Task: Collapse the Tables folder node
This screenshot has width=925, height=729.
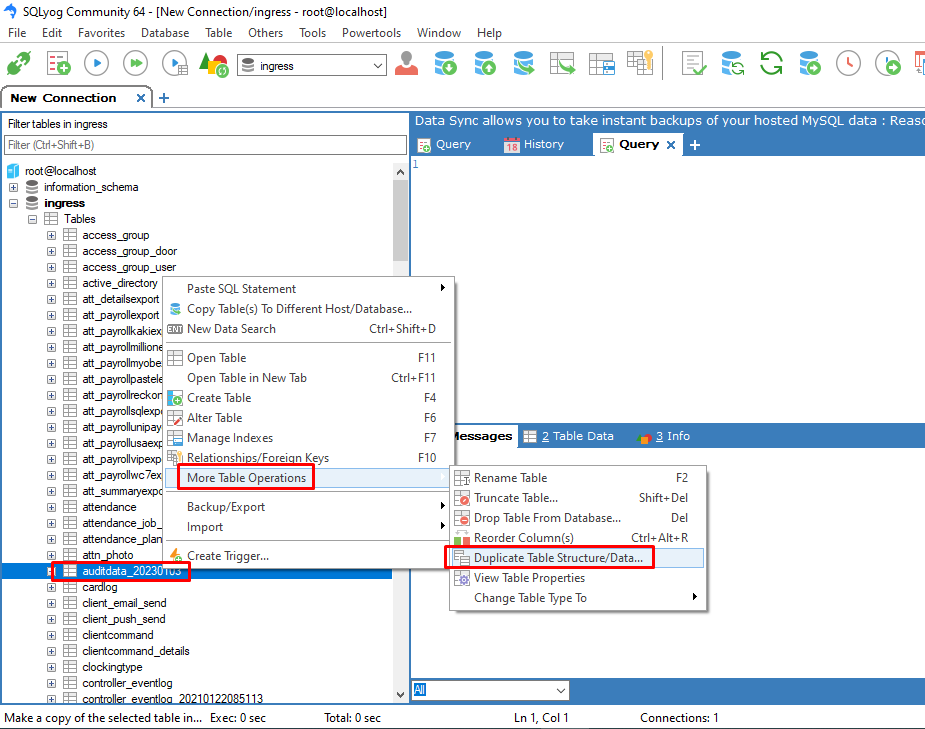Action: [x=32, y=219]
